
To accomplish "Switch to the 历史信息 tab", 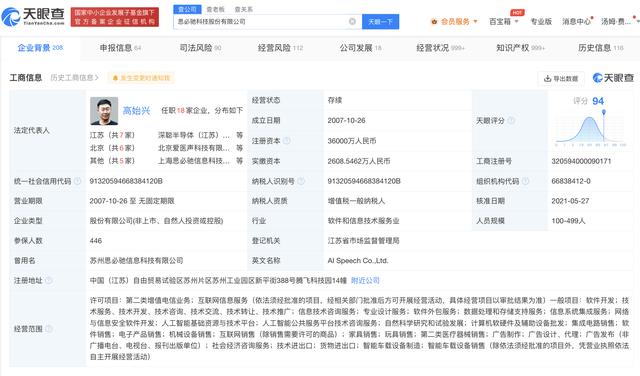I will coord(600,48).
